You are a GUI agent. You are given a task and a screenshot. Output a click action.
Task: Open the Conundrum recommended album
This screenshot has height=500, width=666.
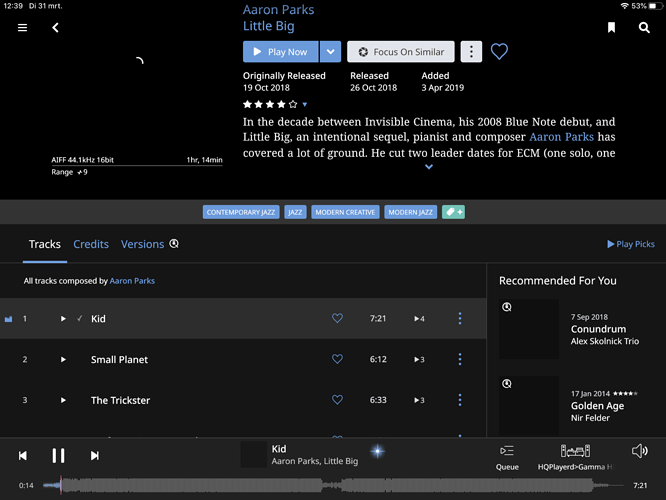[598, 329]
